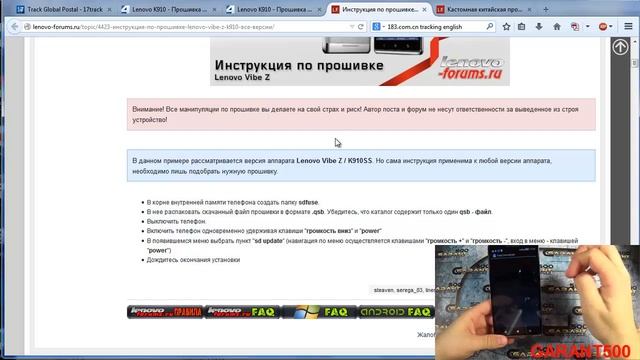
Task: Open the Firefox hamburger menu
Action: point(628,27)
